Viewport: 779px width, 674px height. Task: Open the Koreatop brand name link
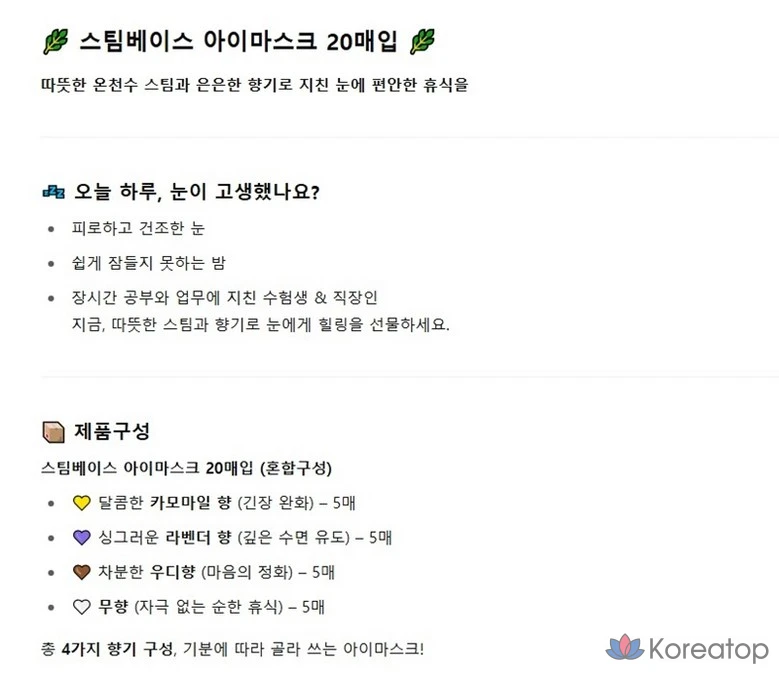pos(708,649)
